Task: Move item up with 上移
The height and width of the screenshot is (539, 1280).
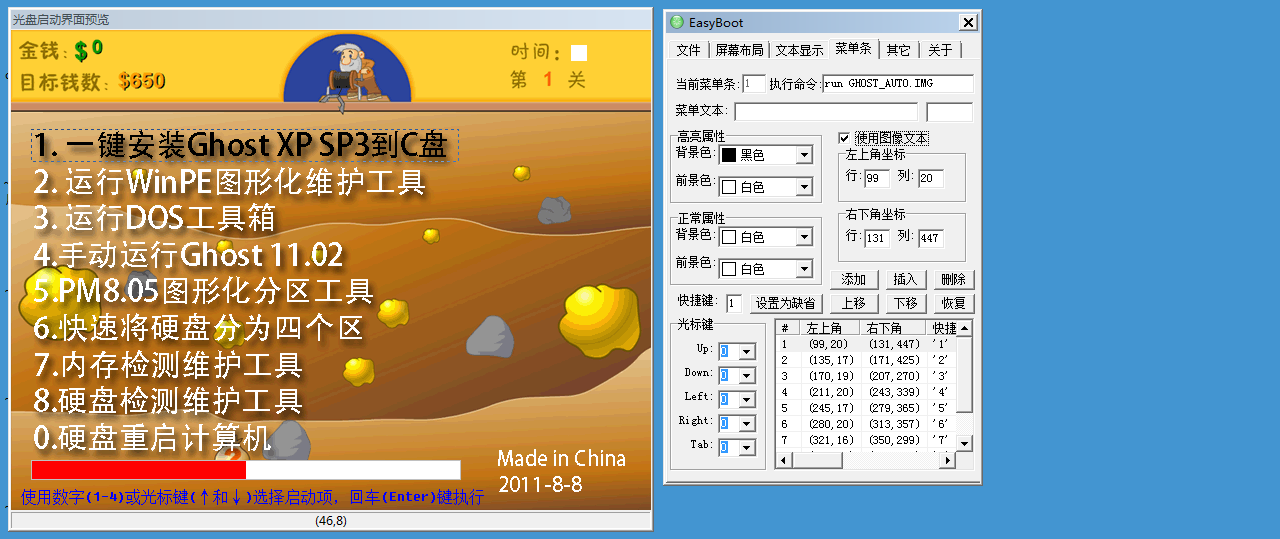Action: (x=854, y=303)
